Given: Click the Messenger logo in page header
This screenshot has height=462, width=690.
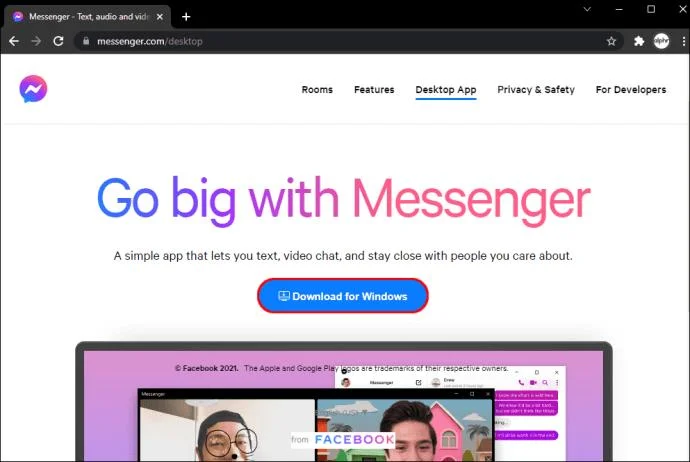Looking at the screenshot, I should 33,88.
